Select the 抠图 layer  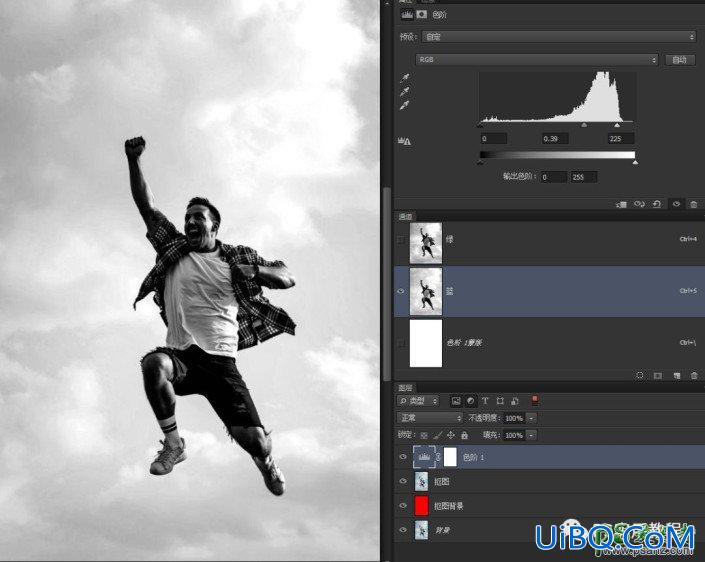[549, 481]
